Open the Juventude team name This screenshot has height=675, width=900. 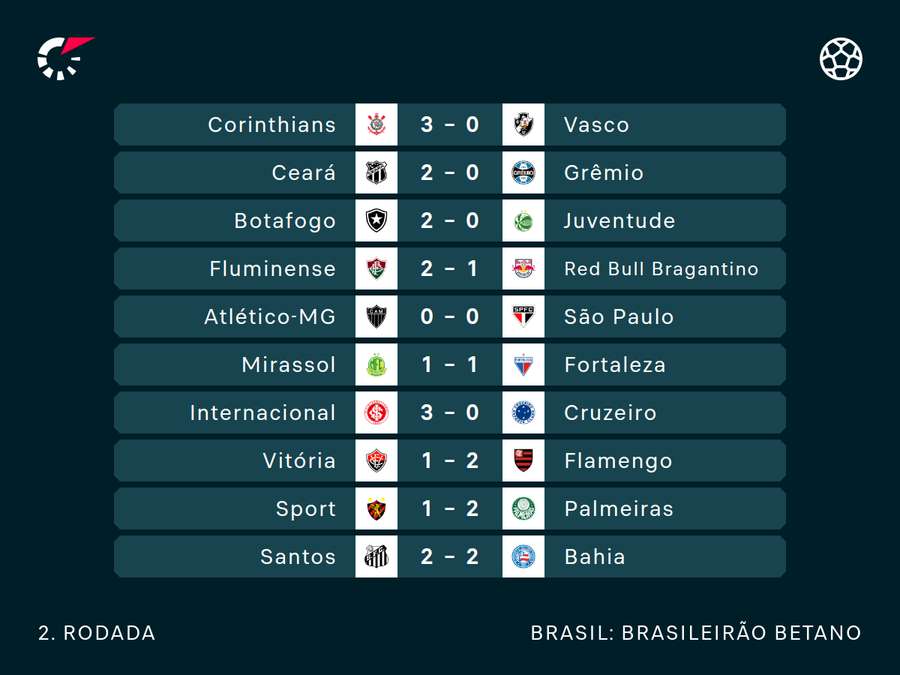click(620, 221)
